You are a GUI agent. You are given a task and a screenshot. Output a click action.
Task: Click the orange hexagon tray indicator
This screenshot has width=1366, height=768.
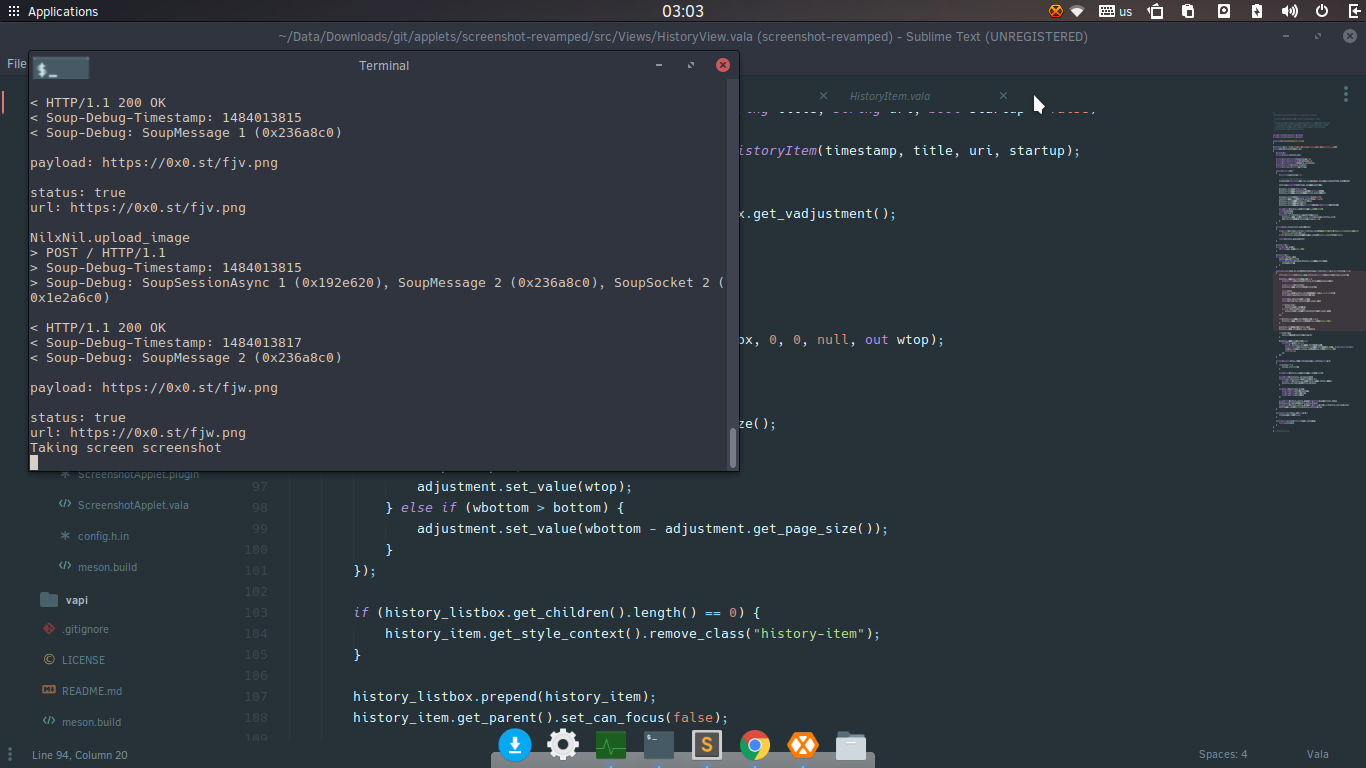coord(1055,12)
